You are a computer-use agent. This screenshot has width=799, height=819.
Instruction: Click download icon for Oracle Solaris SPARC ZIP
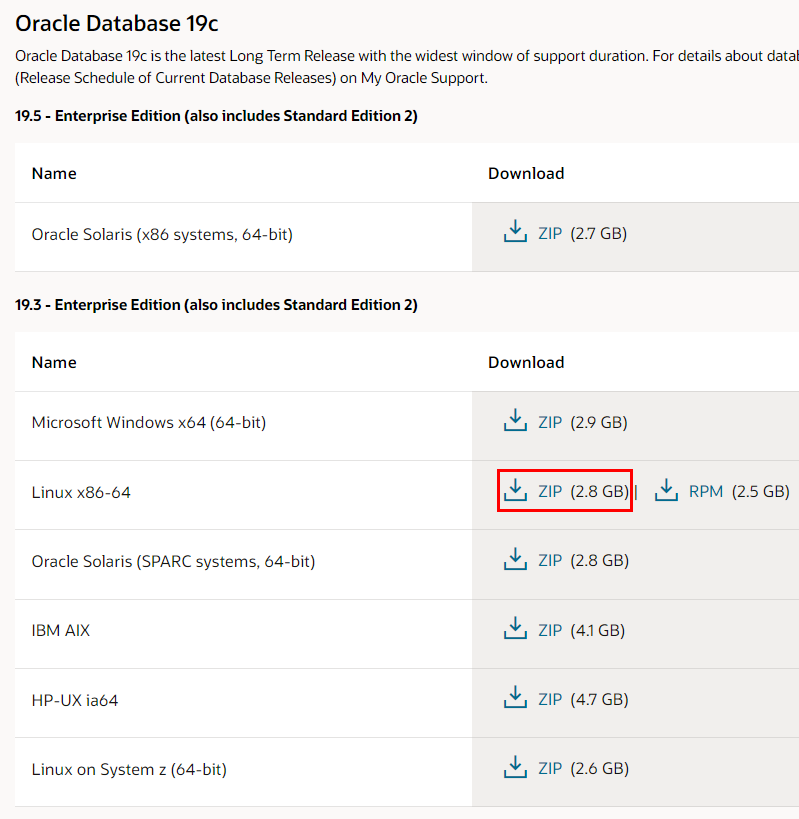(515, 558)
